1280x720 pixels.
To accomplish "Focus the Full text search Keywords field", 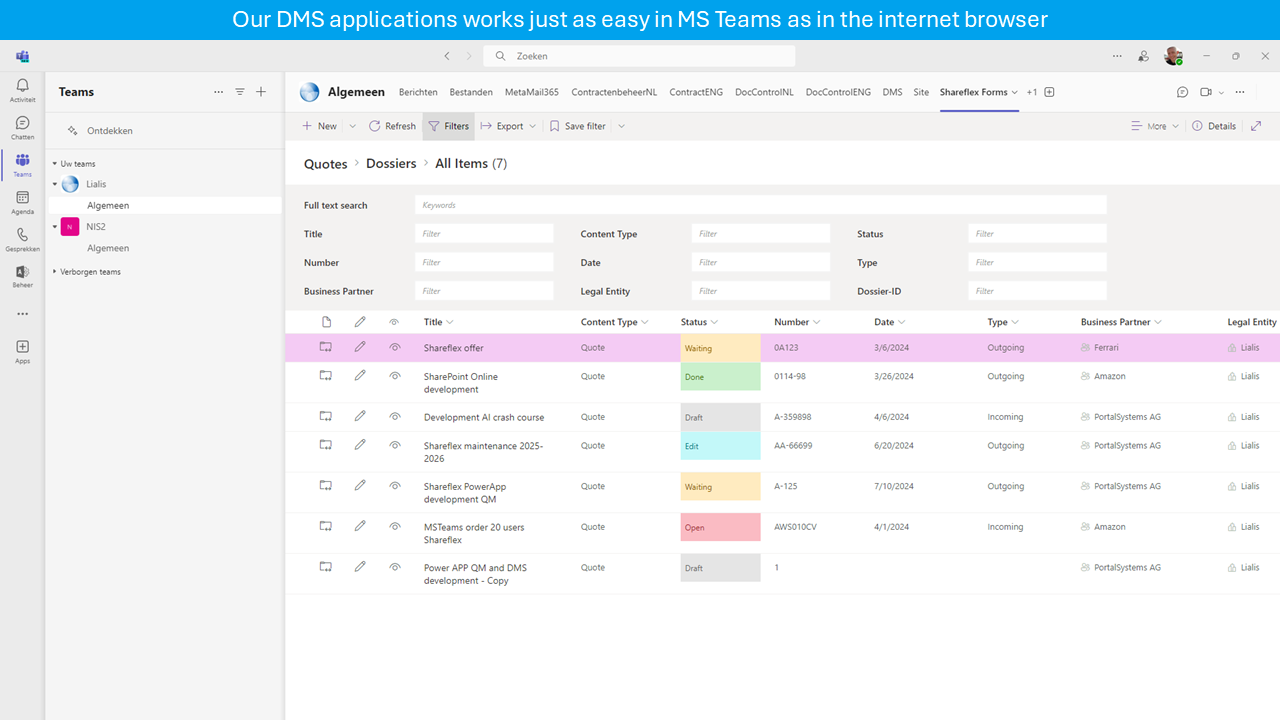I will [760, 205].
